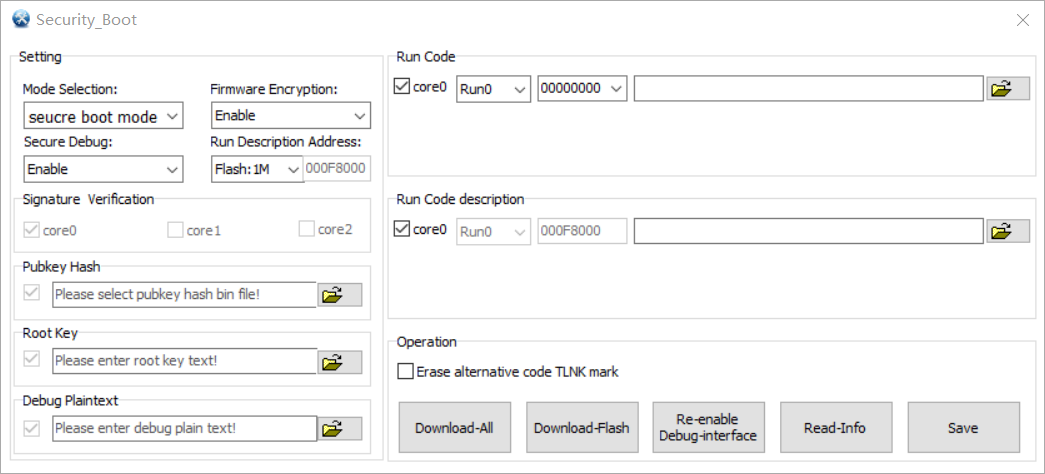1045x474 pixels.
Task: Click Re-enable Debug-interface button
Action: click(x=708, y=427)
